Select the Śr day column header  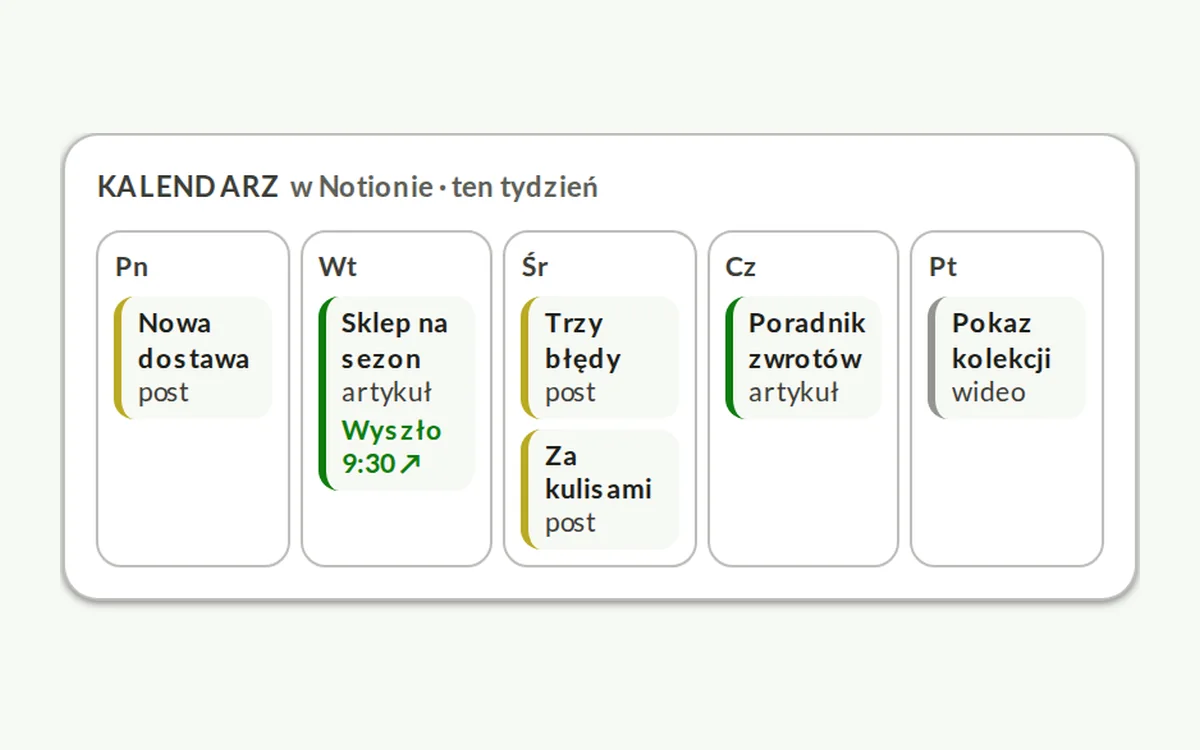click(x=535, y=266)
